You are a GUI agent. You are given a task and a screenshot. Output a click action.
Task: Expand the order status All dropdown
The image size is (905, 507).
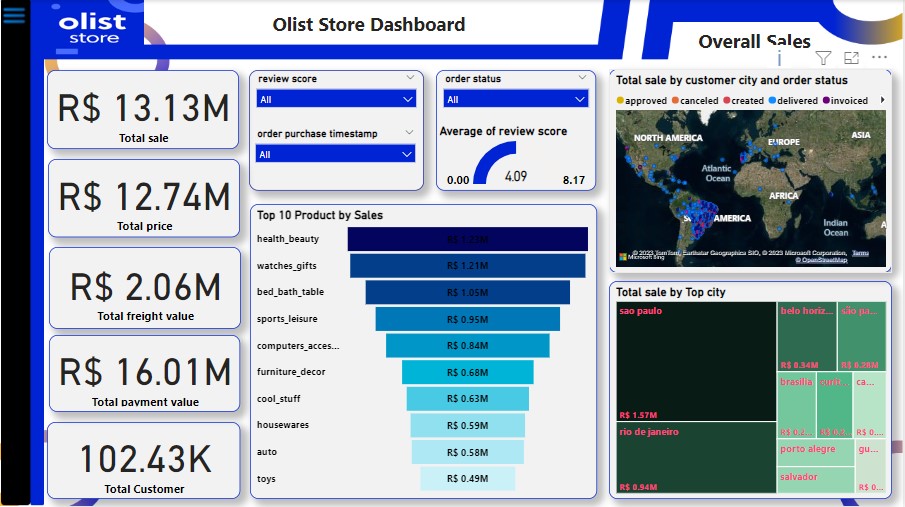515,100
